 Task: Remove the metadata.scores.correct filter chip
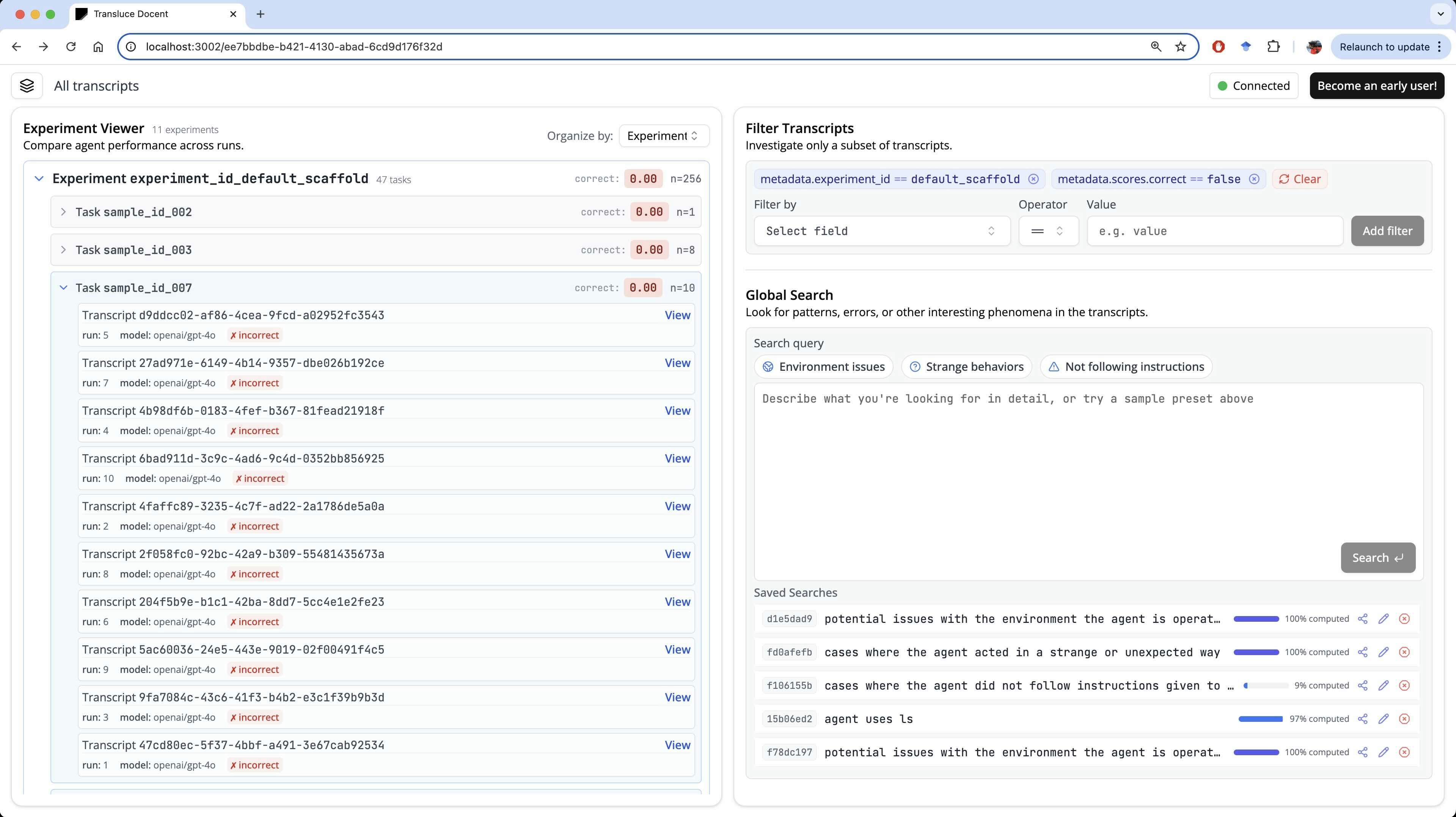[1254, 179]
